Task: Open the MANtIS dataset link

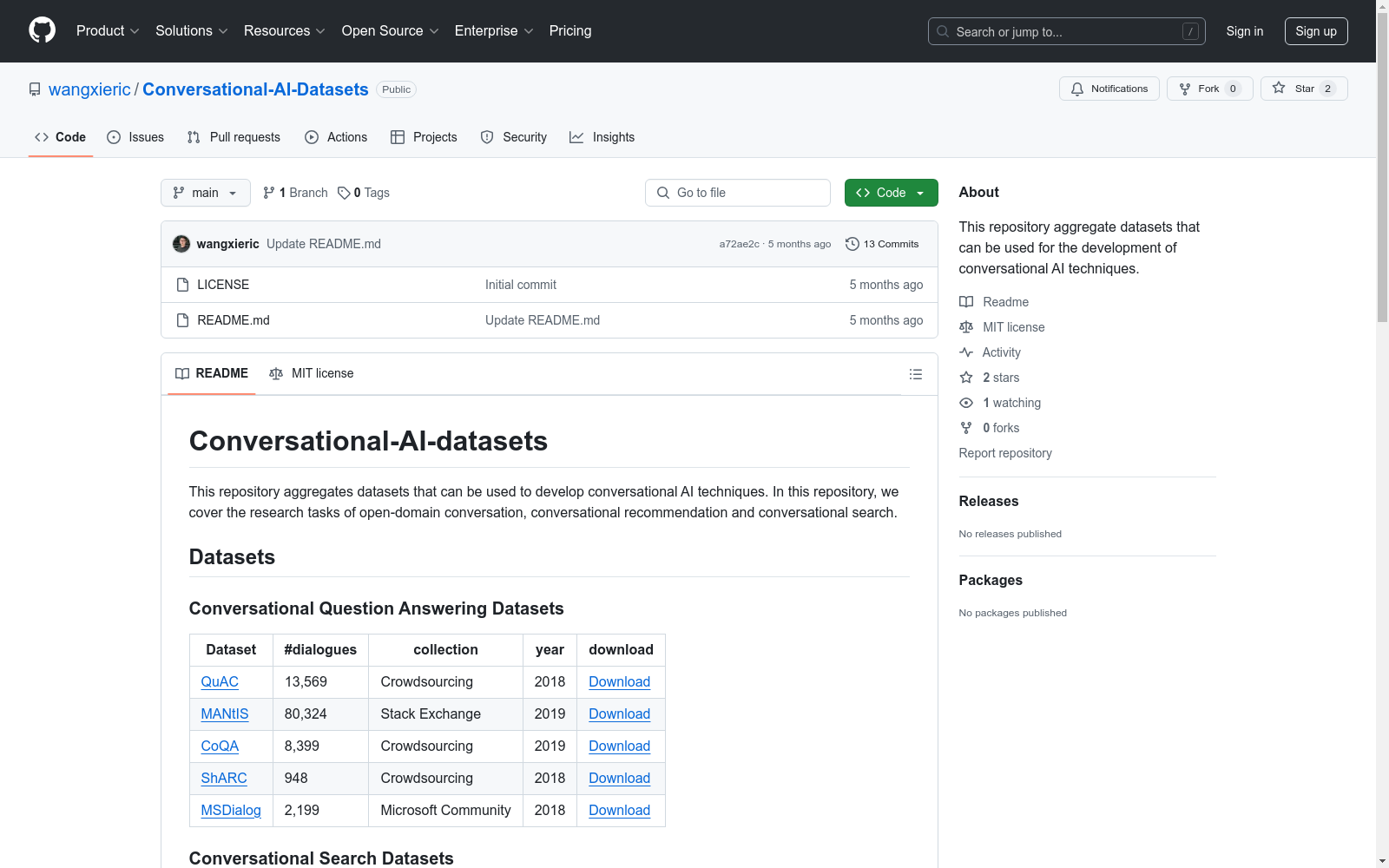Action: click(x=225, y=714)
